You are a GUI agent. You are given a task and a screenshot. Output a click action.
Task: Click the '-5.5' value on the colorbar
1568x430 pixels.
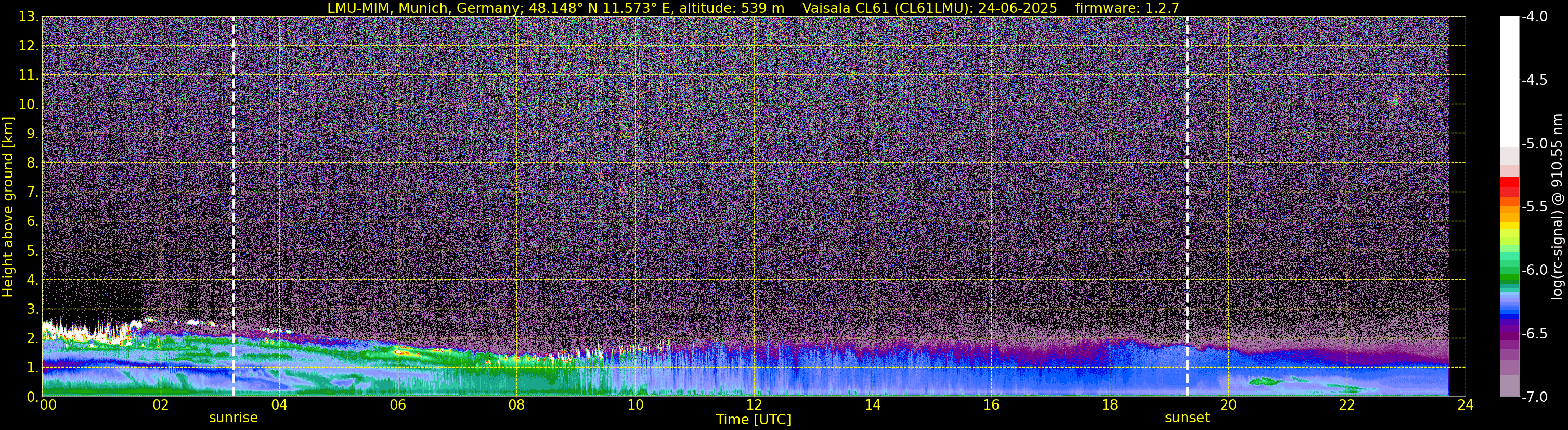[x=1534, y=207]
